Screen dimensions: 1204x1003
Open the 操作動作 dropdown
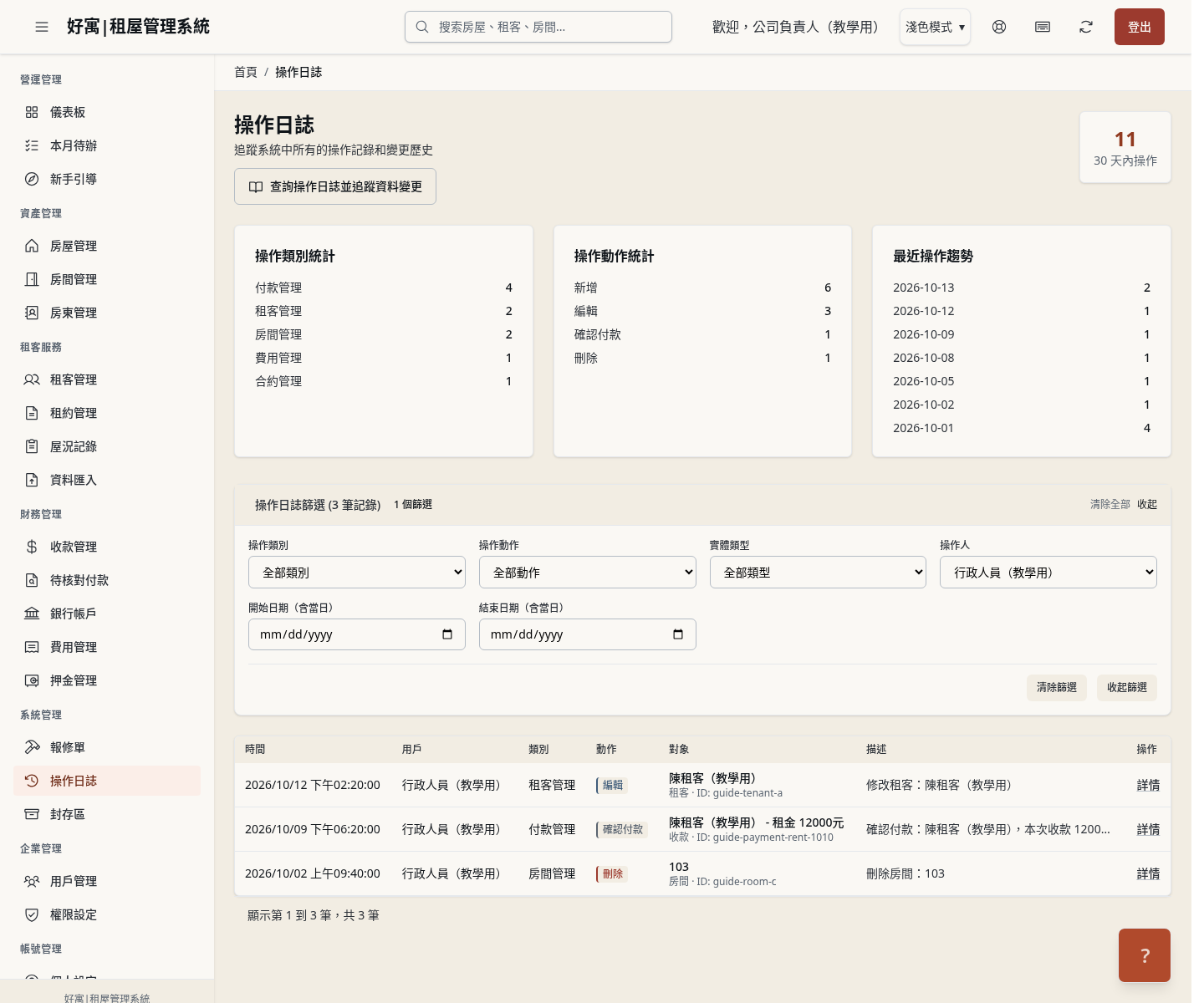pyautogui.click(x=588, y=573)
